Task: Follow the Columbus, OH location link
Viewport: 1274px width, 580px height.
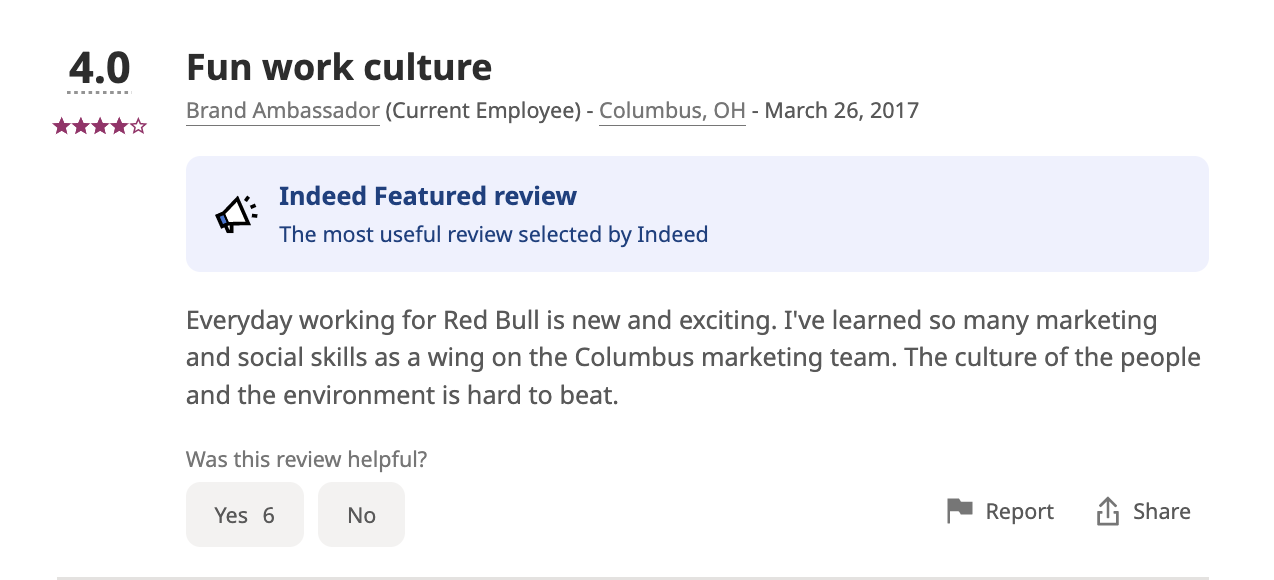Action: (672, 110)
